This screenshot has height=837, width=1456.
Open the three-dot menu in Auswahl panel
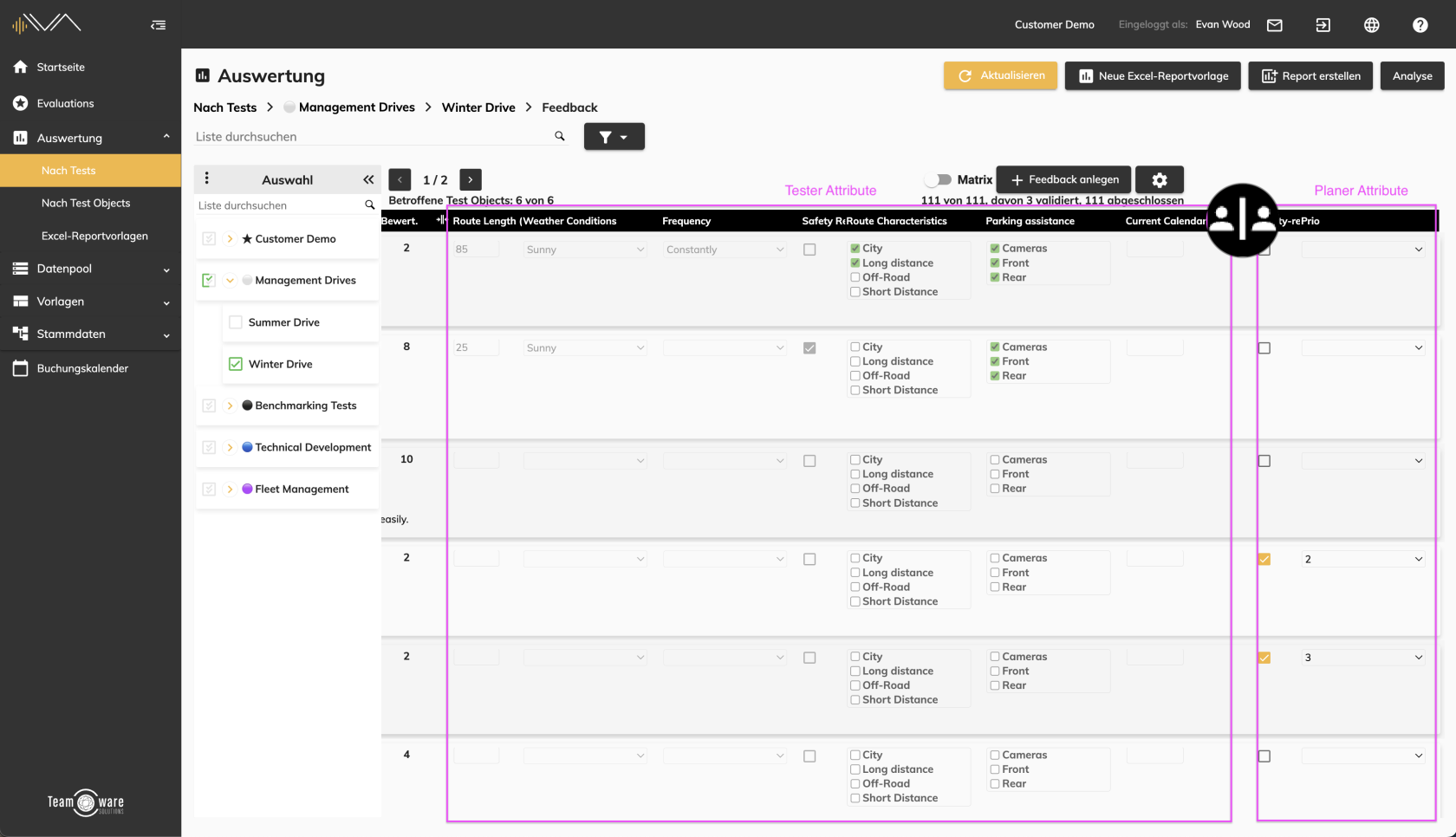[x=206, y=178]
